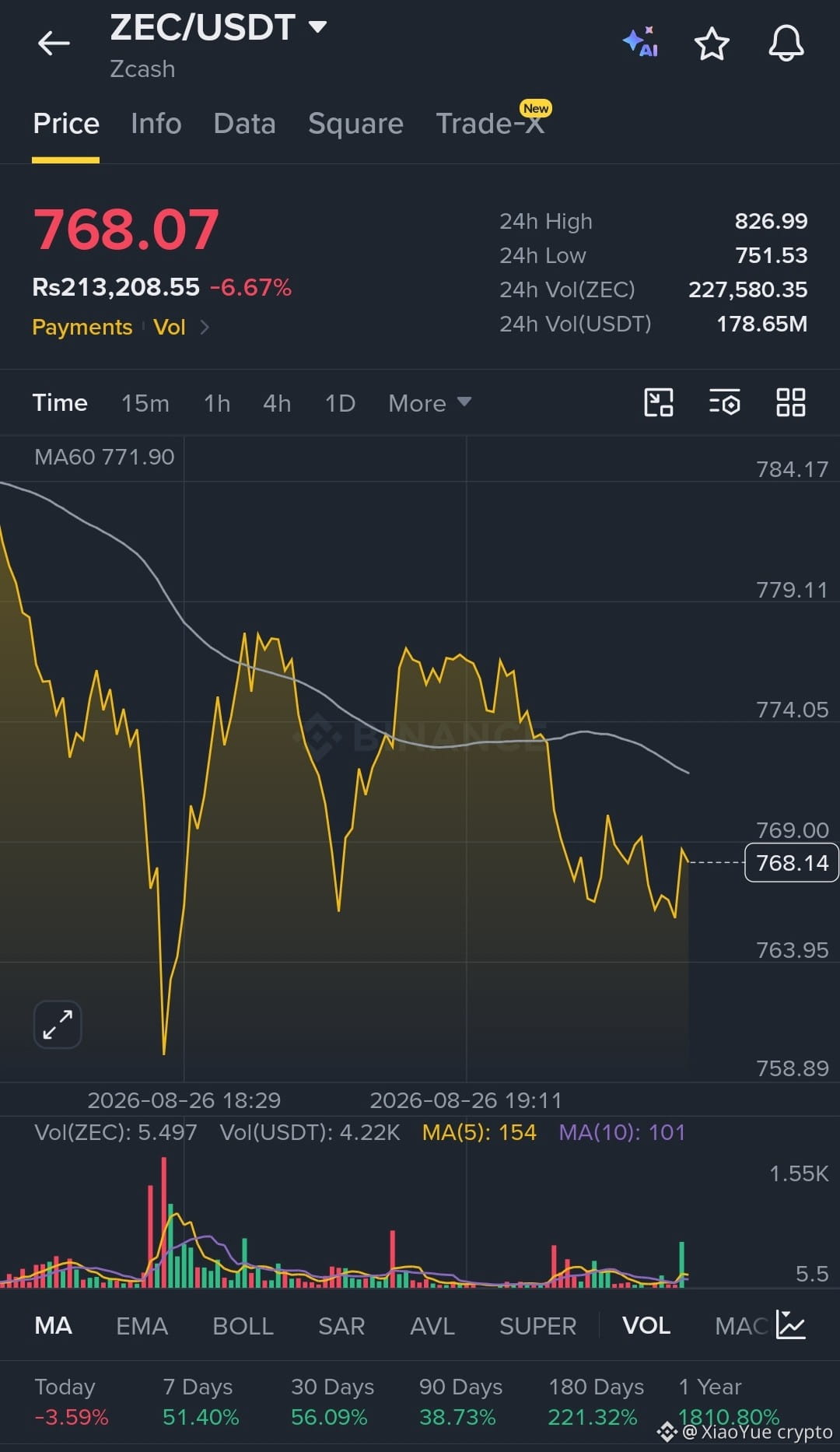The image size is (840, 1452).
Task: Select the 15m interval
Action: coord(145,403)
